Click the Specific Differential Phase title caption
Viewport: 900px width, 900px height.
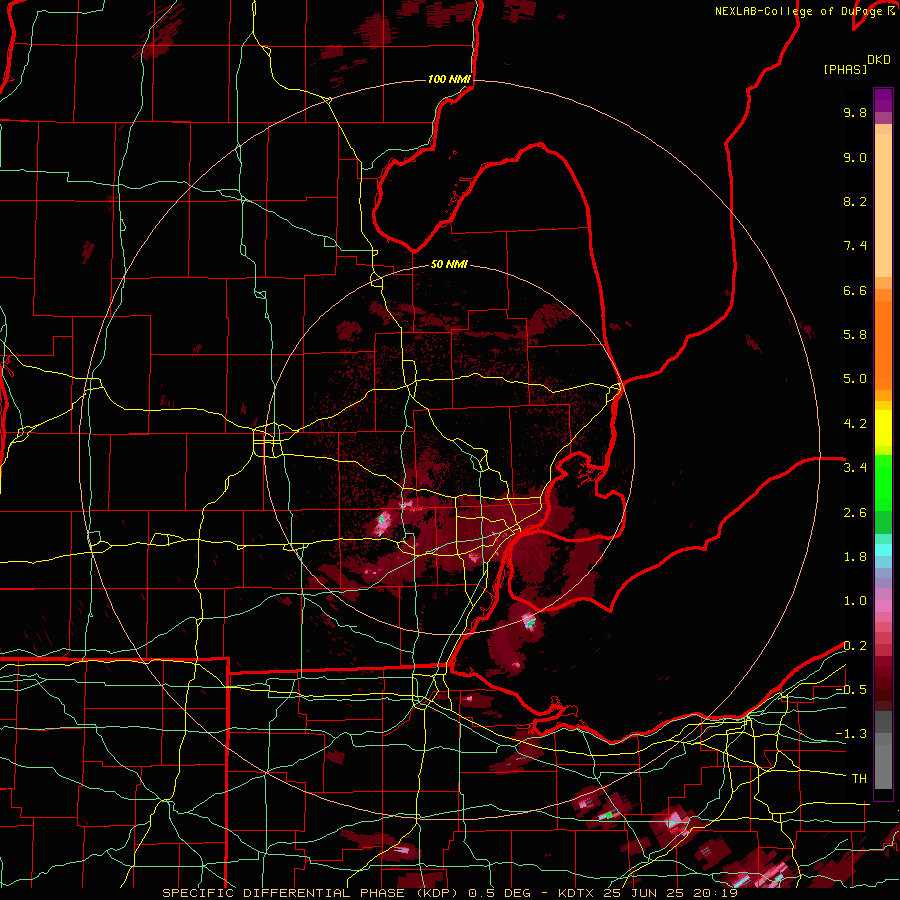(x=311, y=893)
